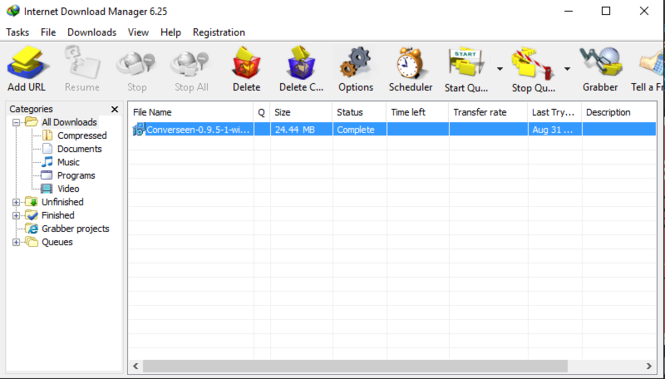The width and height of the screenshot is (665, 379).
Task: Select the Unfinished category
Action: coord(62,202)
